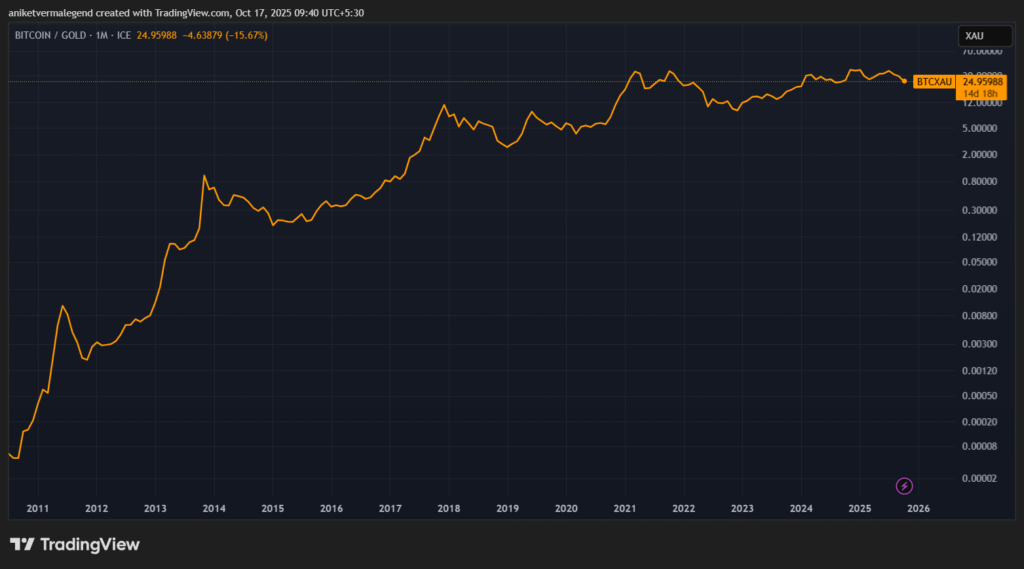
Task: Click the 2021 label on time axis
Action: click(625, 509)
